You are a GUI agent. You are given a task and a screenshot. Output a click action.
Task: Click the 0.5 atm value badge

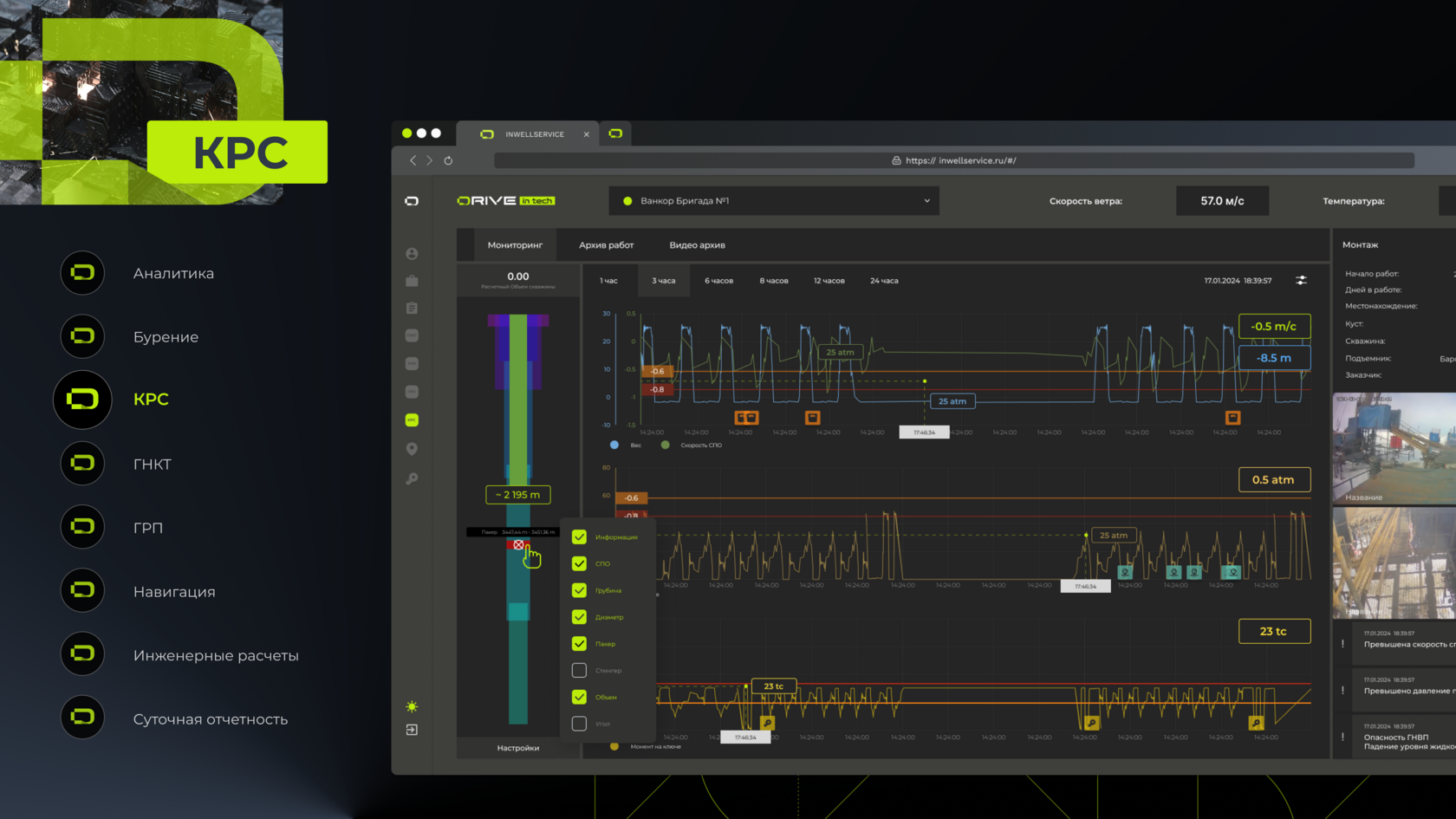click(1274, 479)
